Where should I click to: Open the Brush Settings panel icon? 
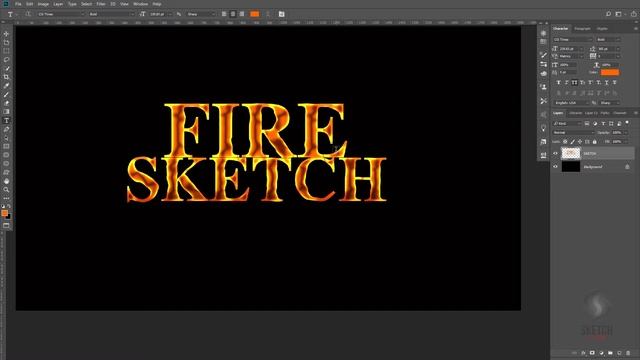click(x=543, y=55)
